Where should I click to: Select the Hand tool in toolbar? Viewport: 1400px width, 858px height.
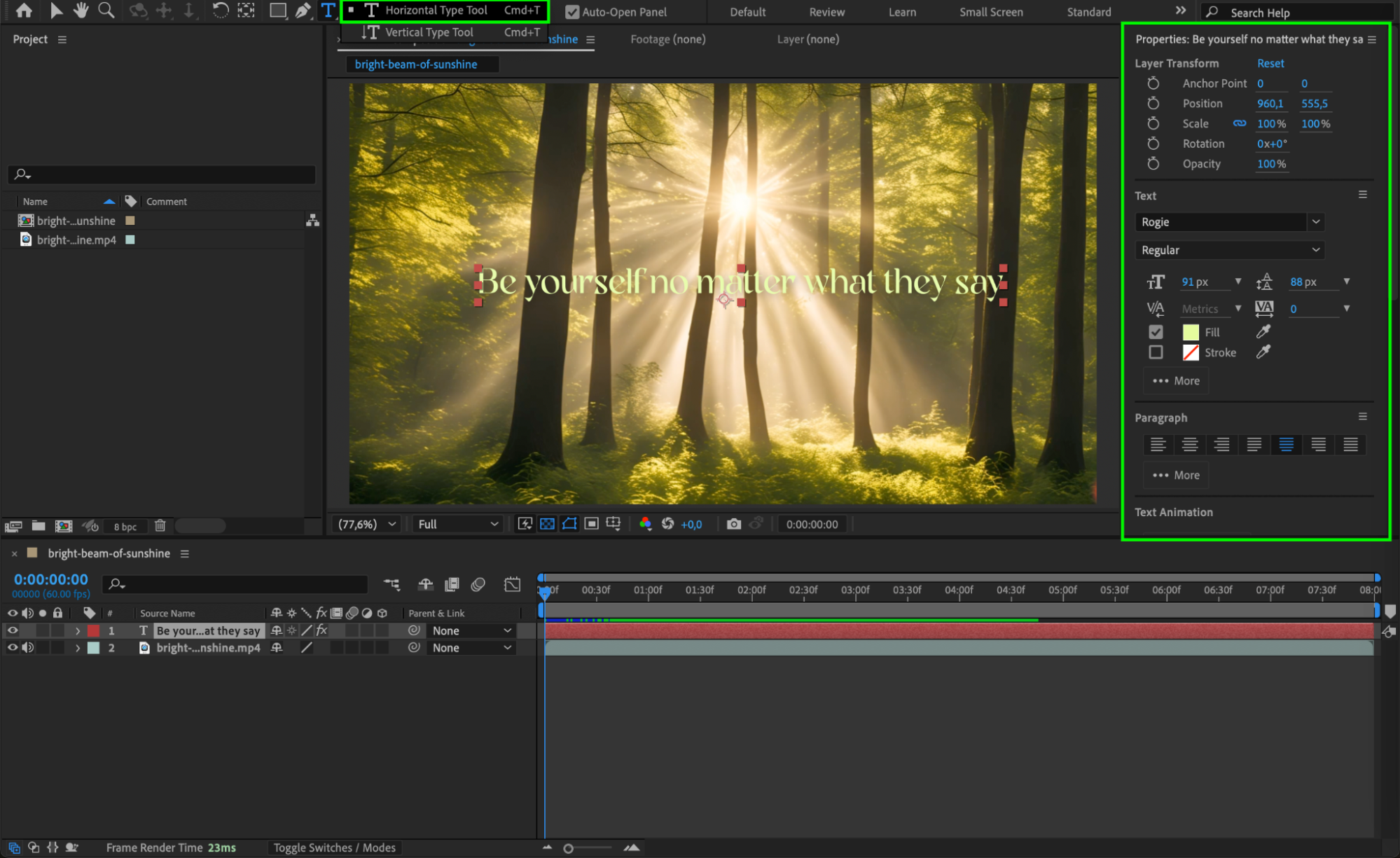[81, 11]
